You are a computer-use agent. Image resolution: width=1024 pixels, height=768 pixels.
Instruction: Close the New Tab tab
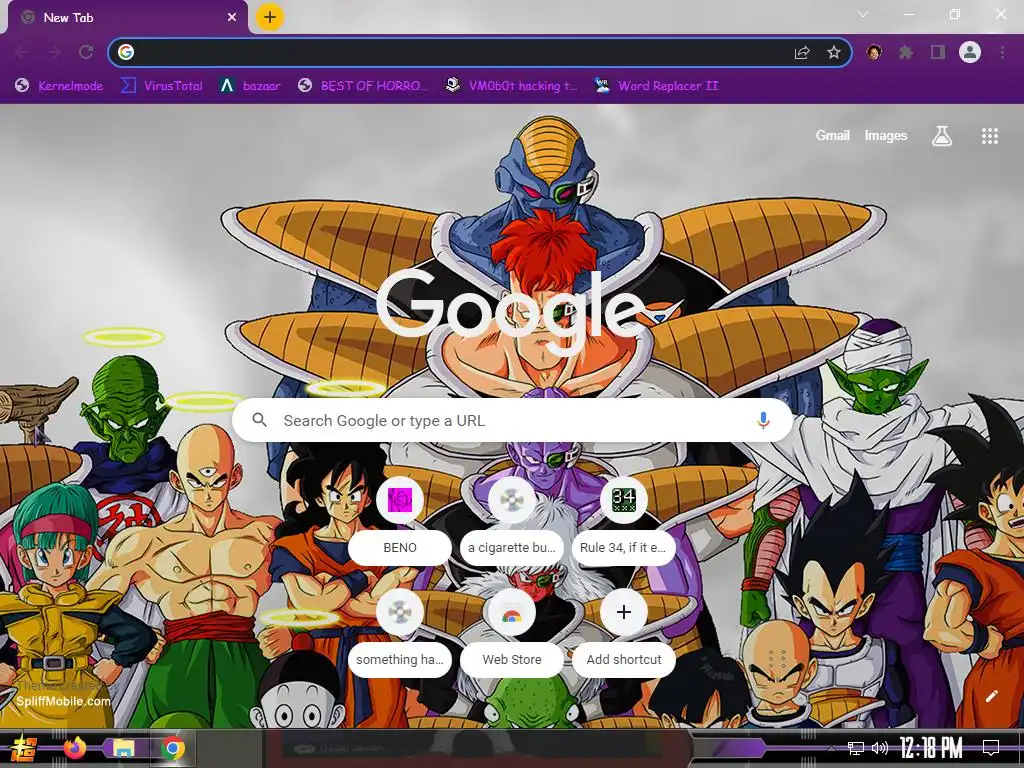pos(231,18)
